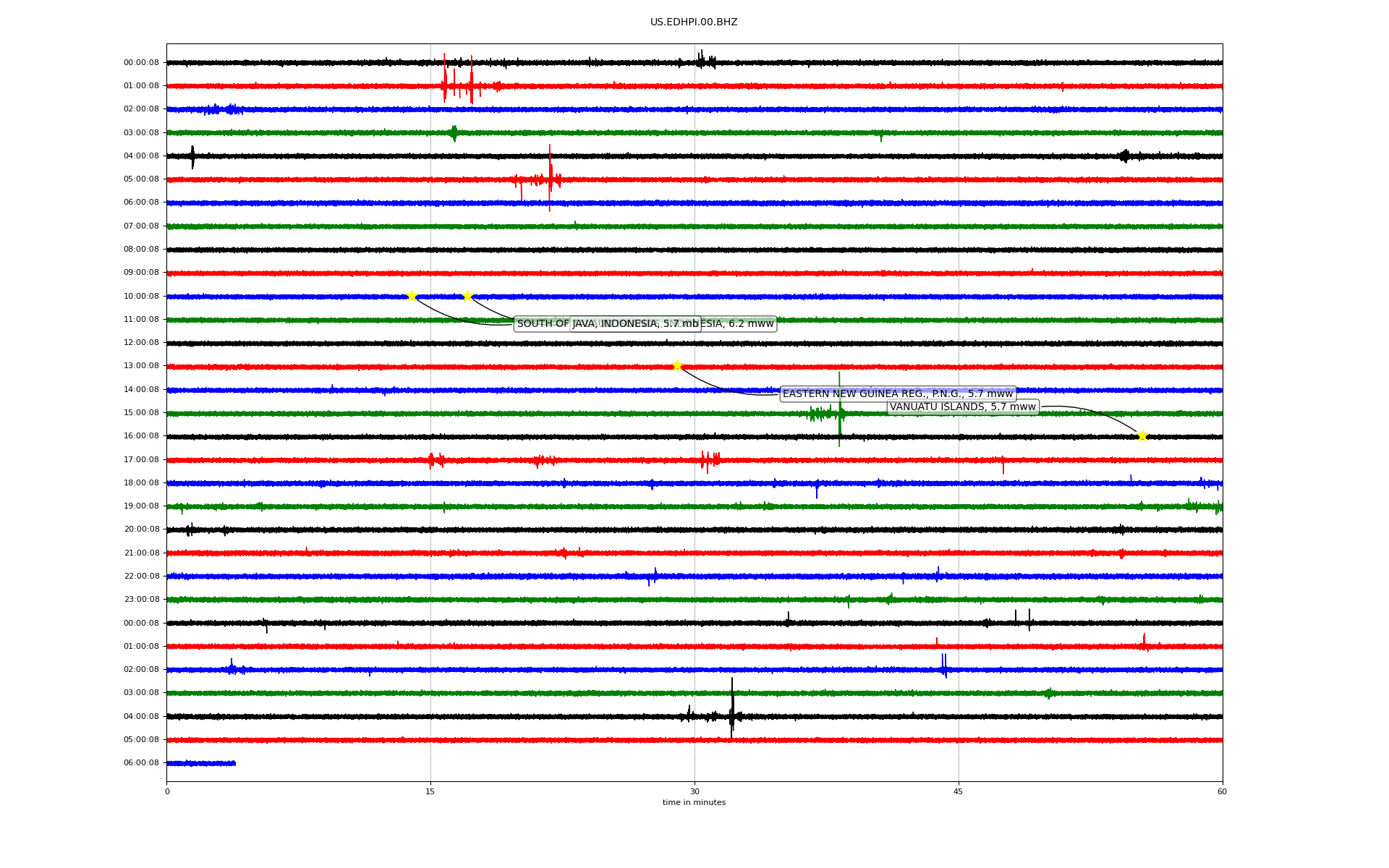This screenshot has height=868, width=1389.
Task: Select the 09:00:08 row label
Action: (141, 273)
